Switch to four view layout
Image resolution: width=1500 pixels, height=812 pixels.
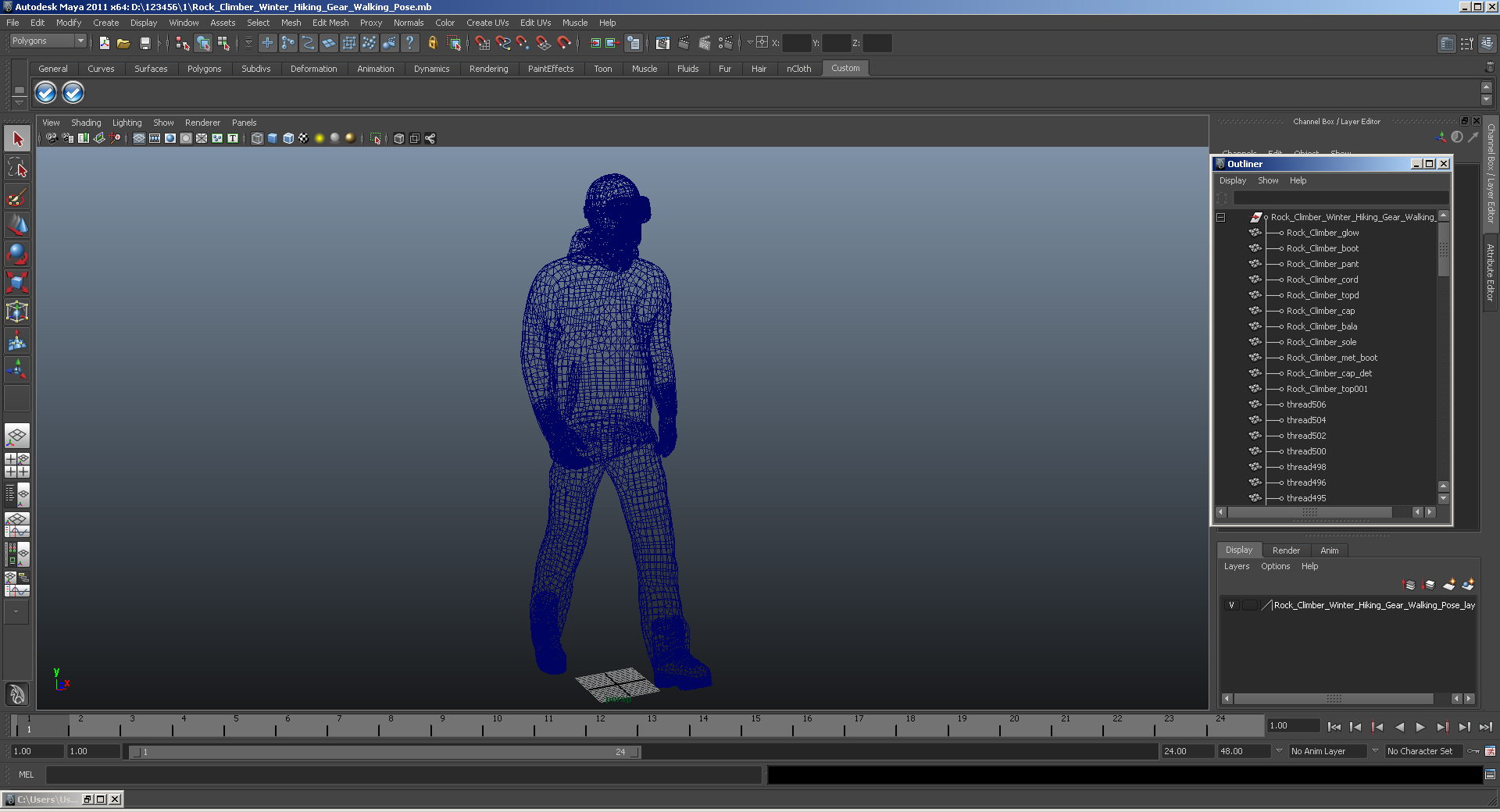click(17, 465)
